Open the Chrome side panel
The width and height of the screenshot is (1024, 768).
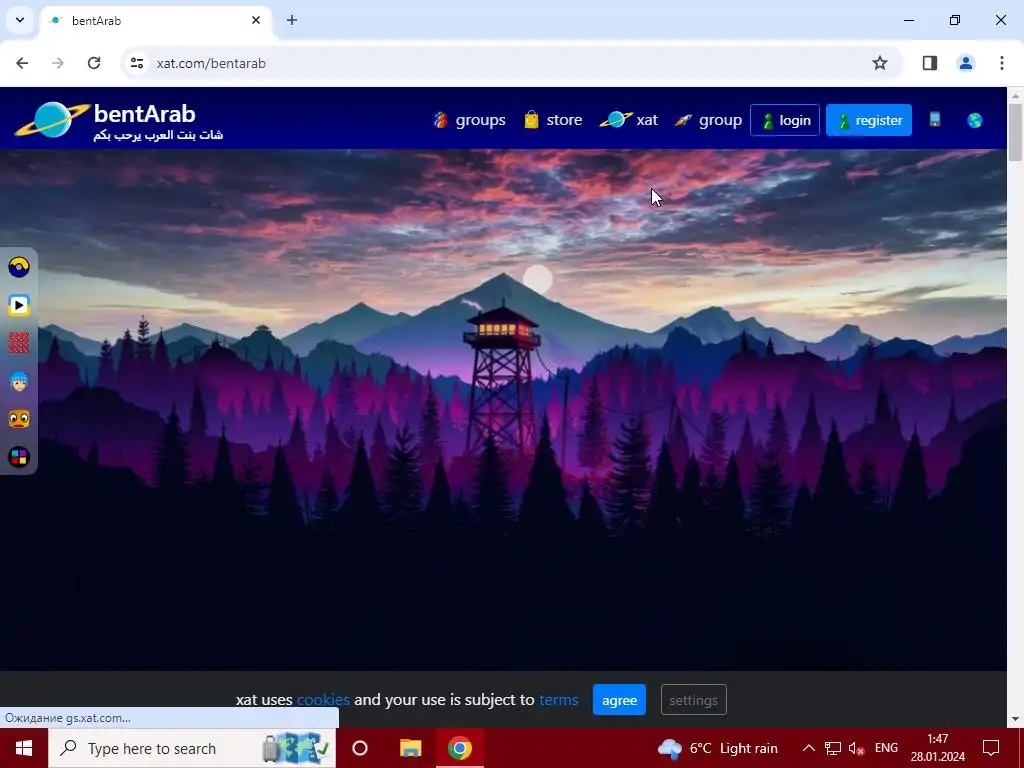929,63
